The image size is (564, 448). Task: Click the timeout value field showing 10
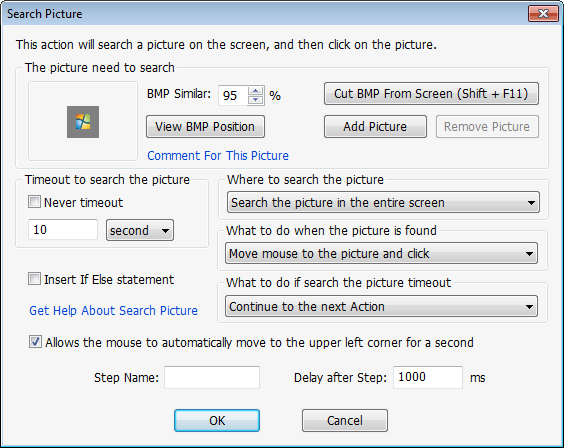click(x=63, y=229)
